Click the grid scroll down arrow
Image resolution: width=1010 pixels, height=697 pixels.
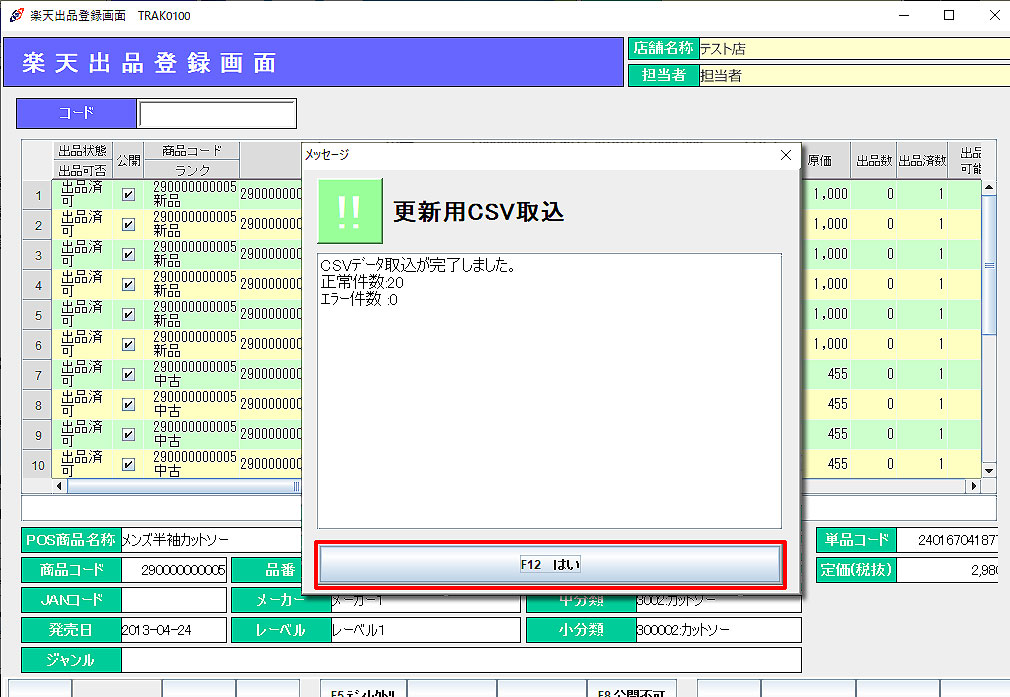tap(989, 470)
